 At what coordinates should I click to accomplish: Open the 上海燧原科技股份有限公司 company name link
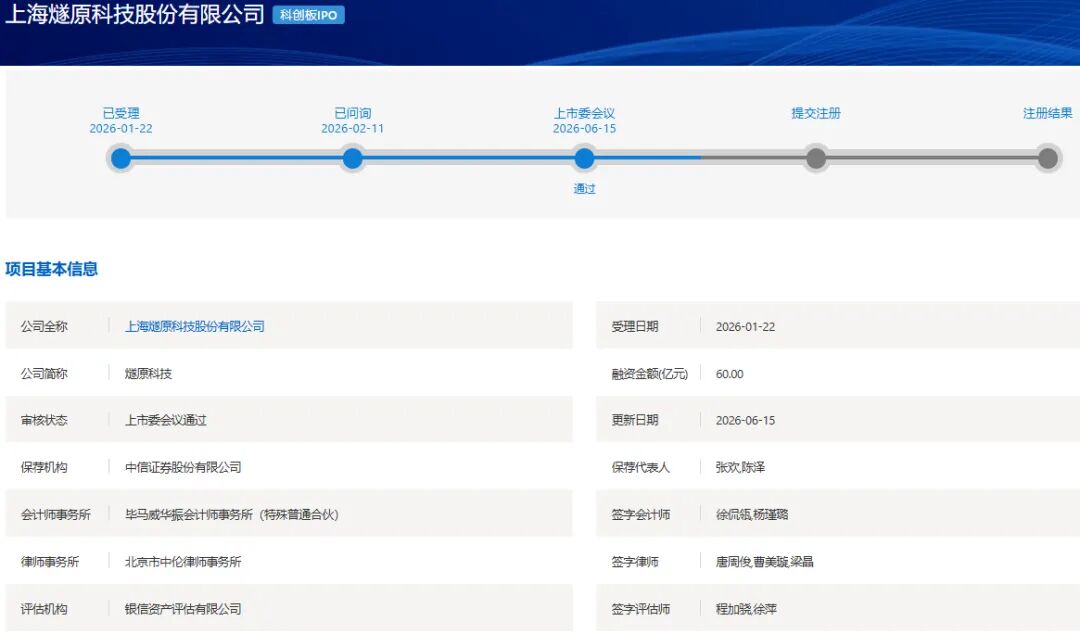pyautogui.click(x=195, y=326)
